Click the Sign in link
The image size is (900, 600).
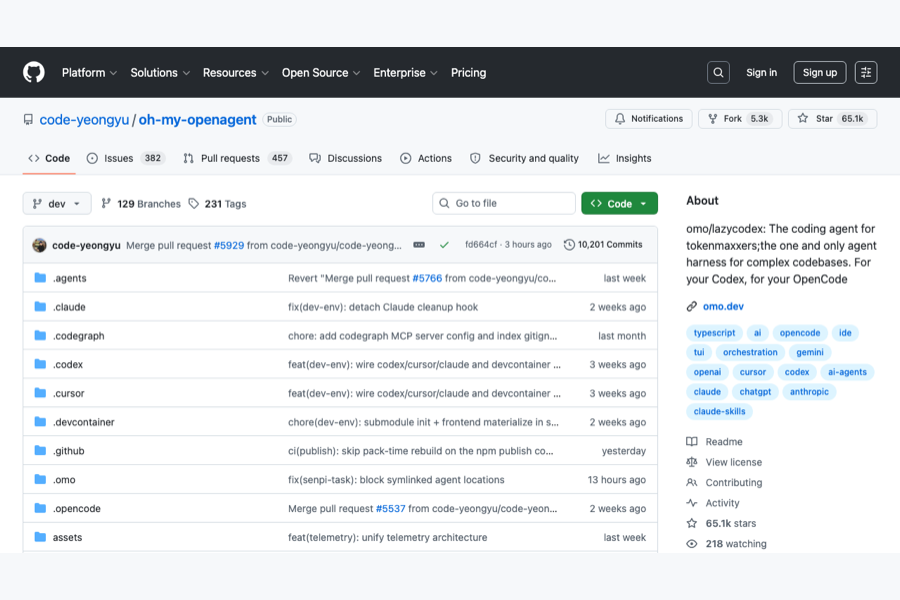click(761, 72)
